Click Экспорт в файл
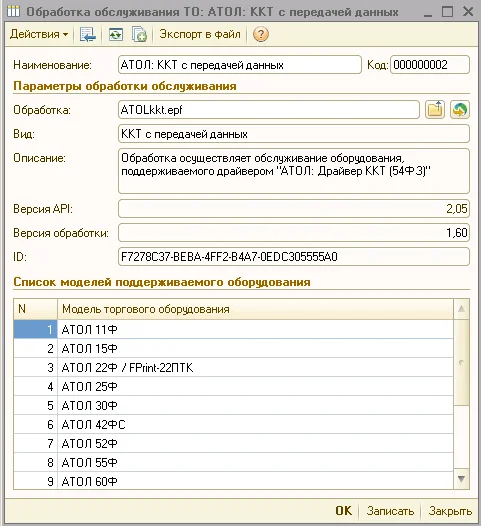481x526 pixels. (x=200, y=34)
